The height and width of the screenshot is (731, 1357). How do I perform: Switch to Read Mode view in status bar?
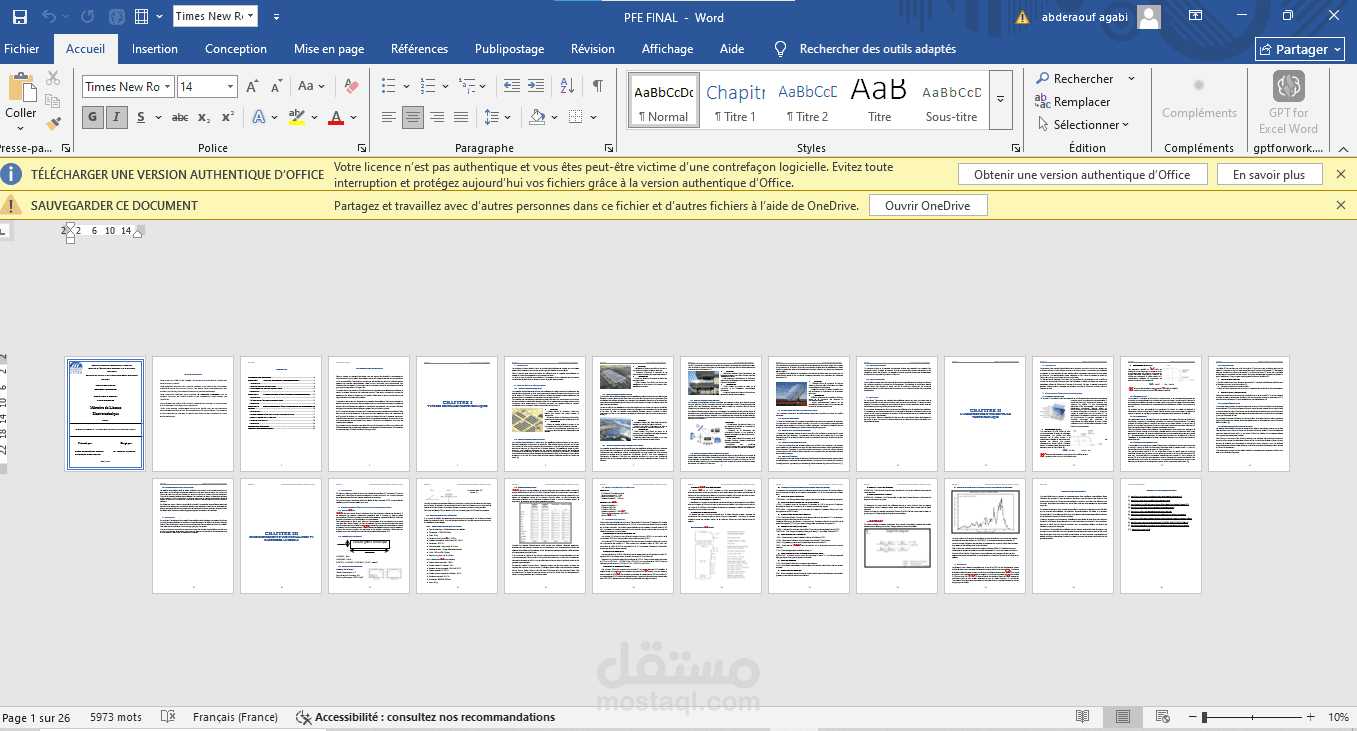pos(1082,717)
